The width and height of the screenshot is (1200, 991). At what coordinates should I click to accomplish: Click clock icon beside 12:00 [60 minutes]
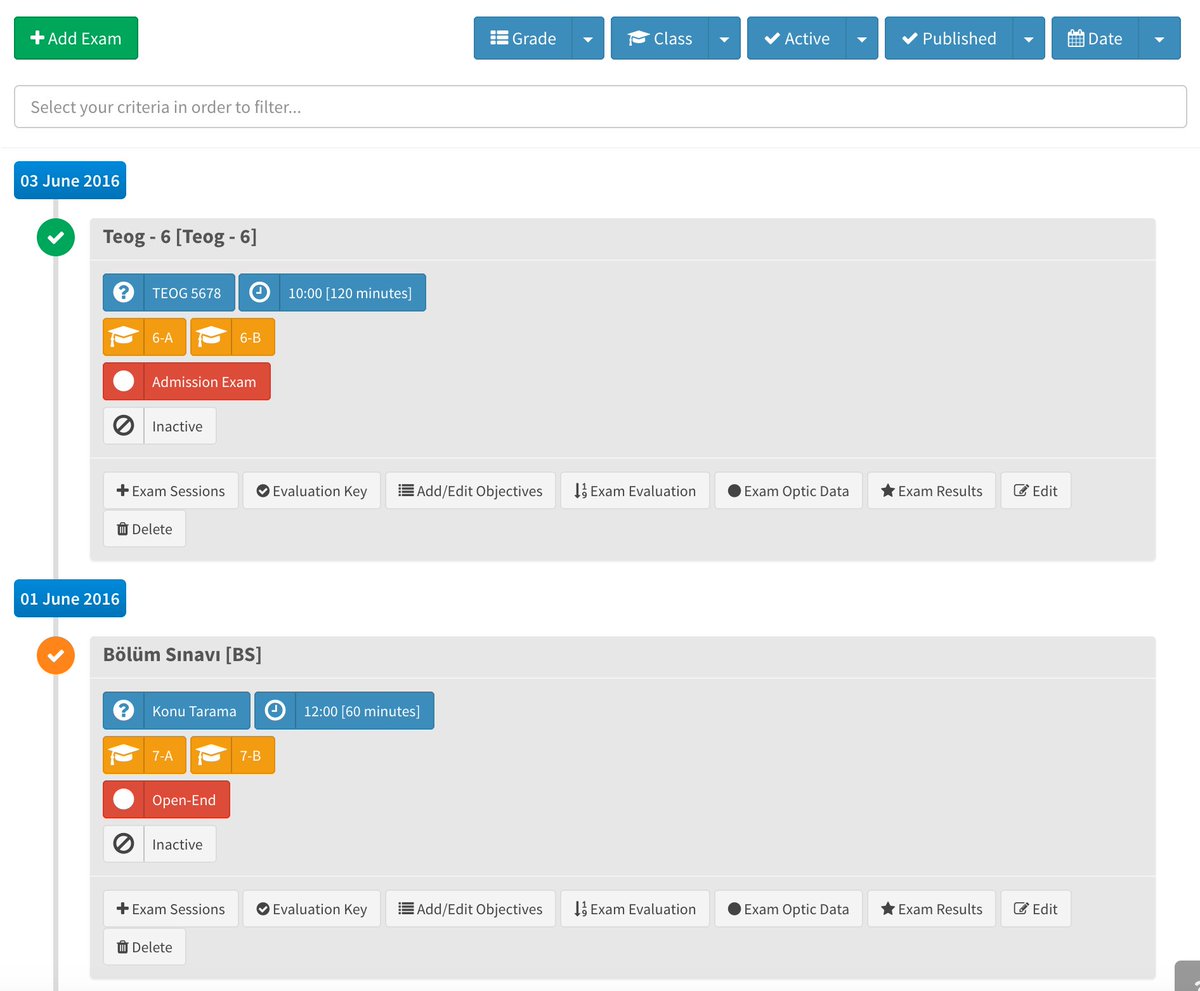pos(275,711)
